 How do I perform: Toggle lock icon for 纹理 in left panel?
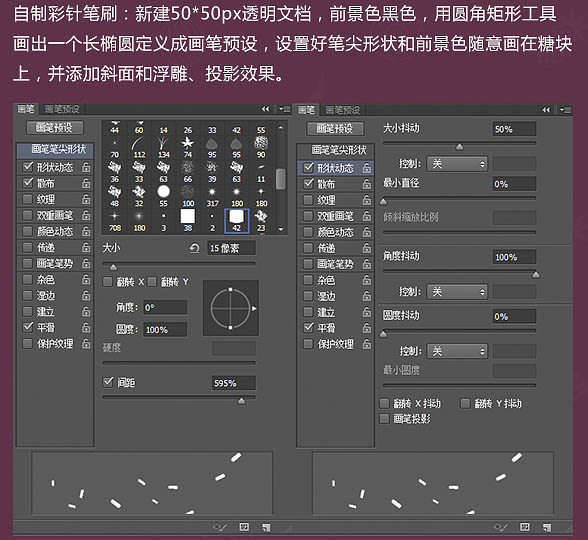point(86,200)
